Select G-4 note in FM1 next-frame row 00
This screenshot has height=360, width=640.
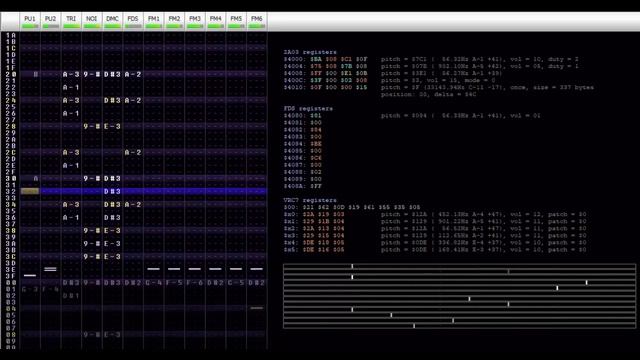point(153,282)
